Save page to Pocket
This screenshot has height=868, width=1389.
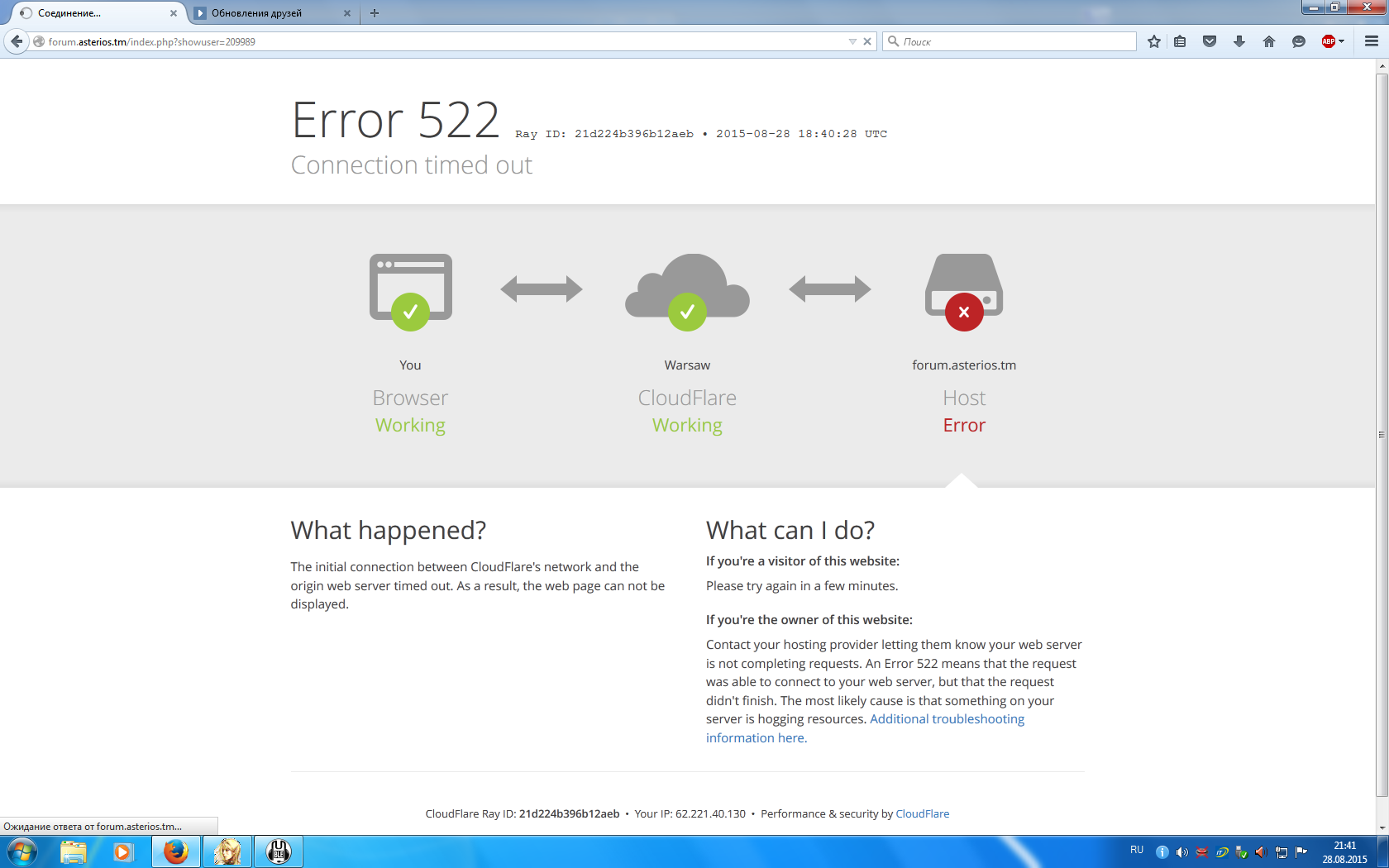click(x=1210, y=41)
